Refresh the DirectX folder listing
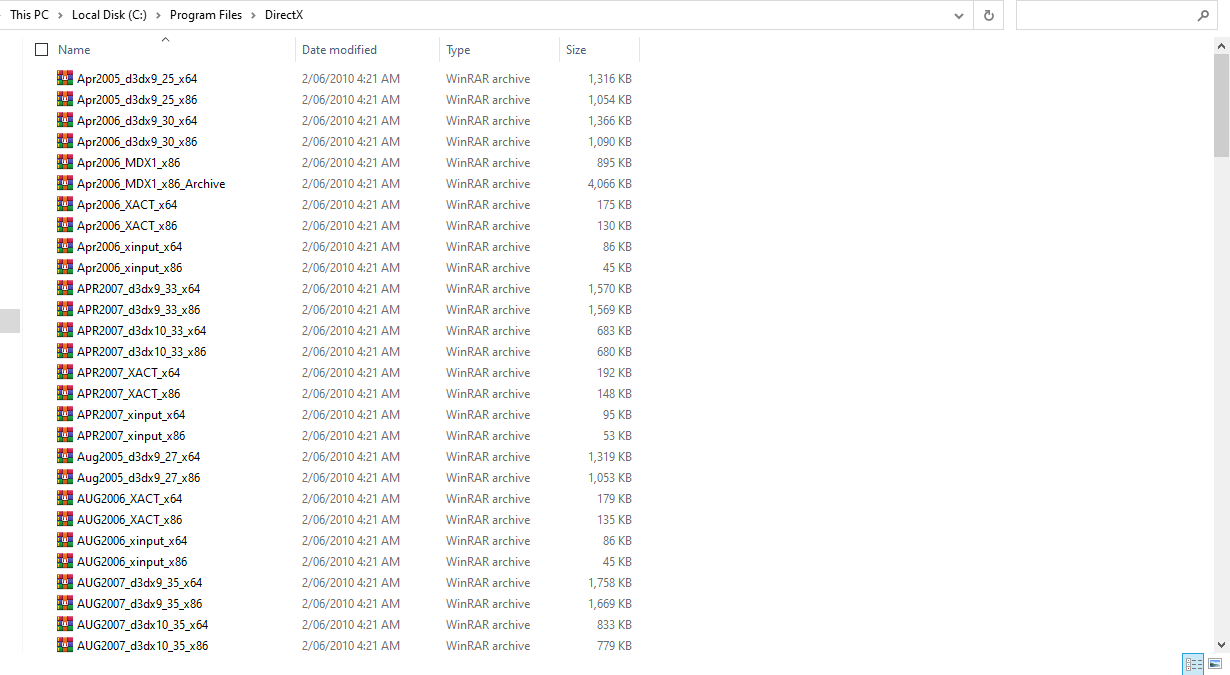 (989, 15)
